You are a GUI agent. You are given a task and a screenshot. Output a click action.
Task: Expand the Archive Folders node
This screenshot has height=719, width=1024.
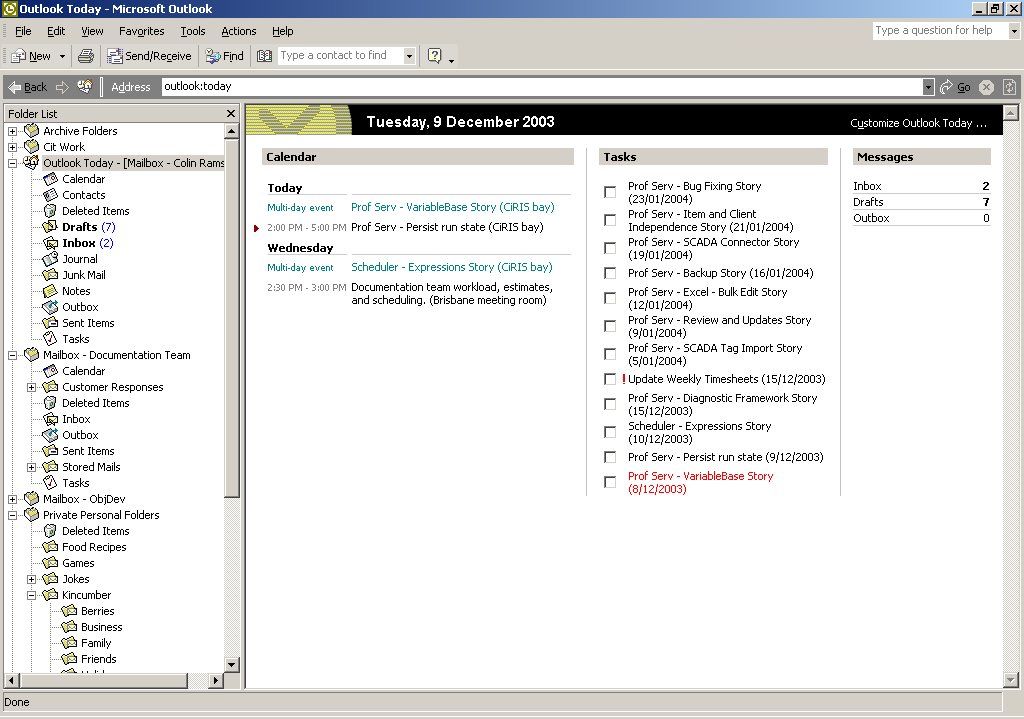(12, 131)
